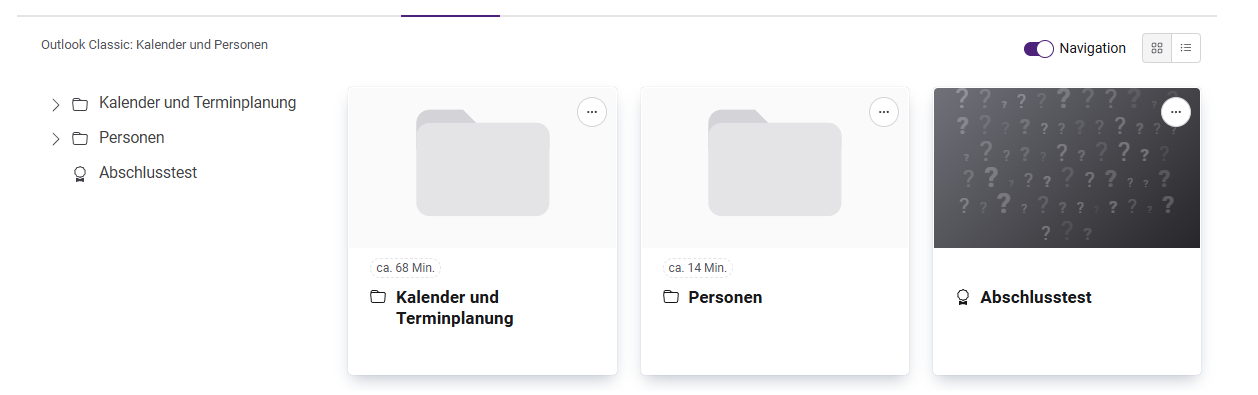Viewport: 1258px width, 395px height.
Task: Toggle the Navigation switch off
Action: [x=1039, y=49]
